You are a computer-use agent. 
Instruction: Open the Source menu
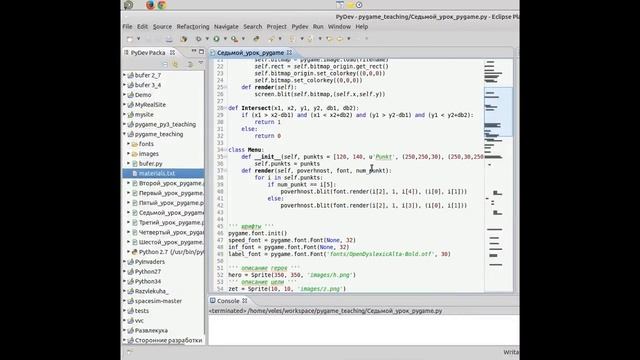point(162,27)
